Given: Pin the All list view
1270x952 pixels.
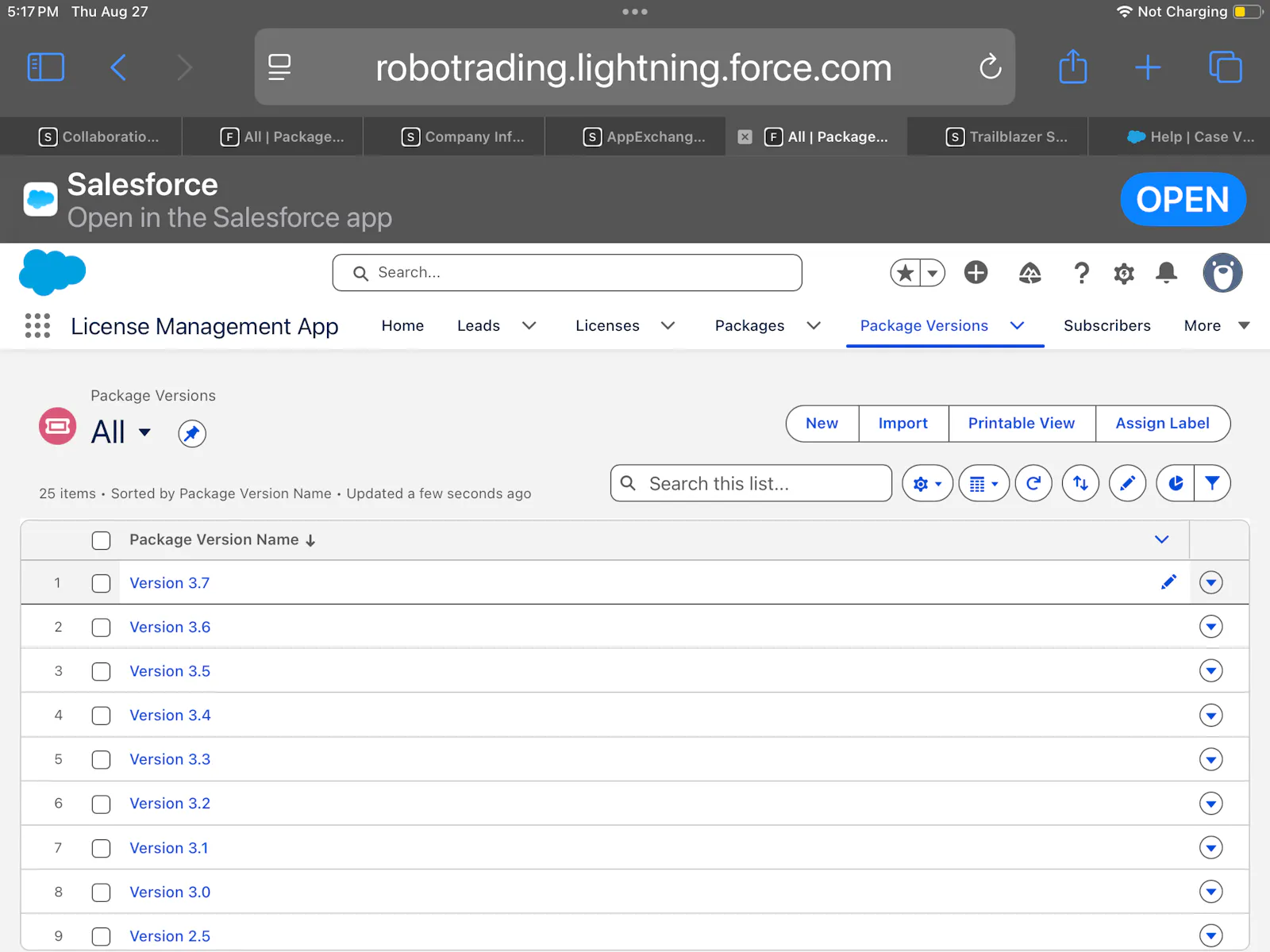Looking at the screenshot, I should [x=192, y=433].
